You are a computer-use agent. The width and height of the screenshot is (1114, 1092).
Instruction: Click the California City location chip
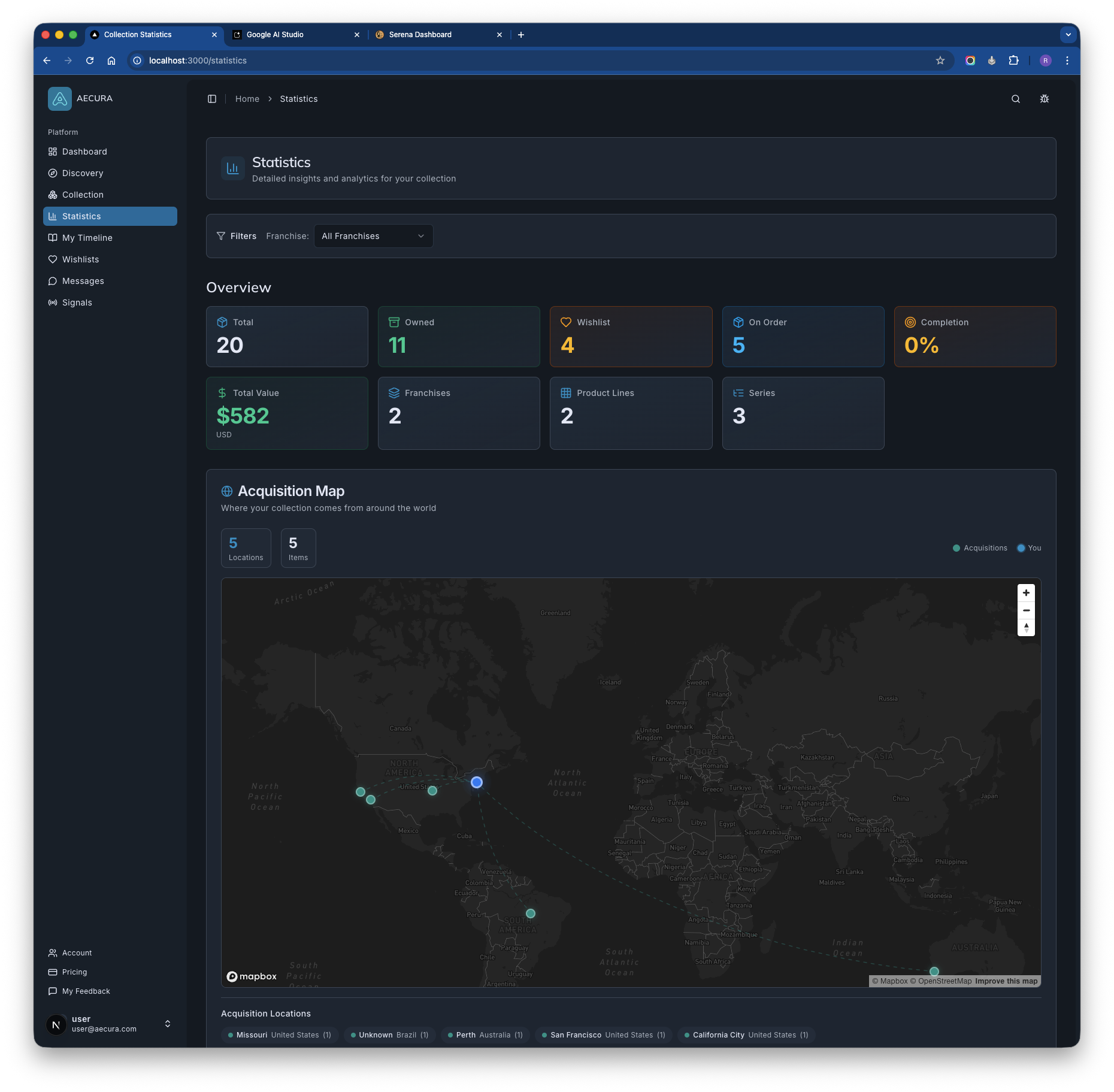pos(747,1035)
